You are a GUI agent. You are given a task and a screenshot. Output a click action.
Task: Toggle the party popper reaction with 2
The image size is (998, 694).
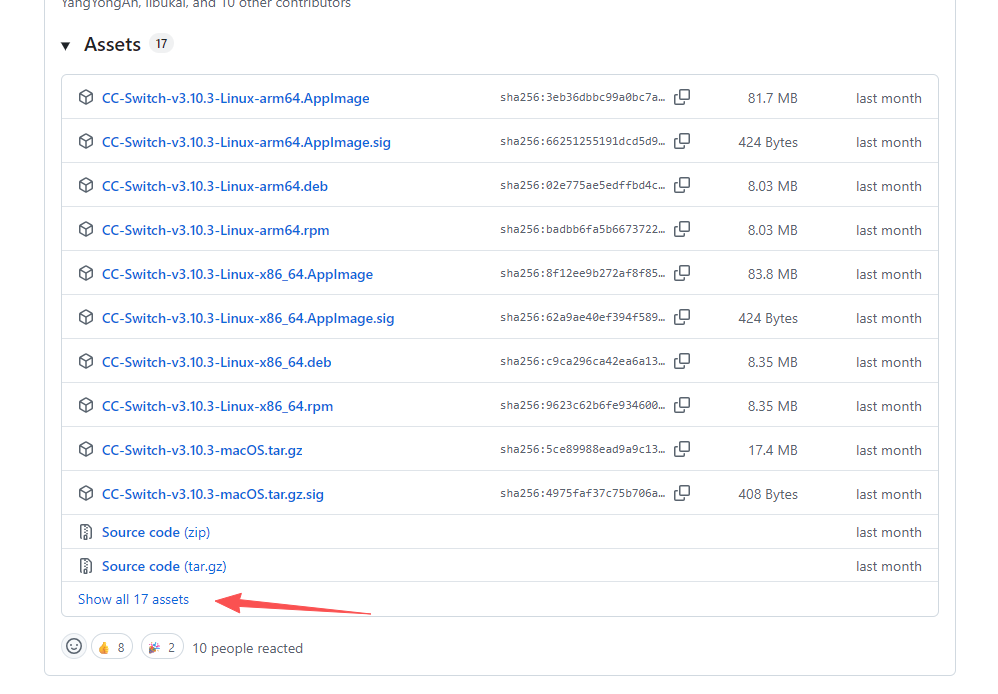(x=162, y=648)
